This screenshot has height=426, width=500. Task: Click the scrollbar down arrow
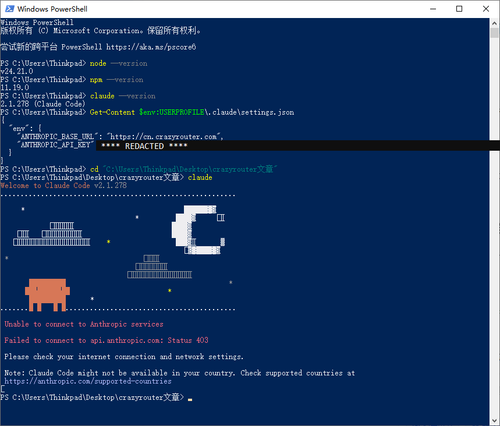point(494,421)
